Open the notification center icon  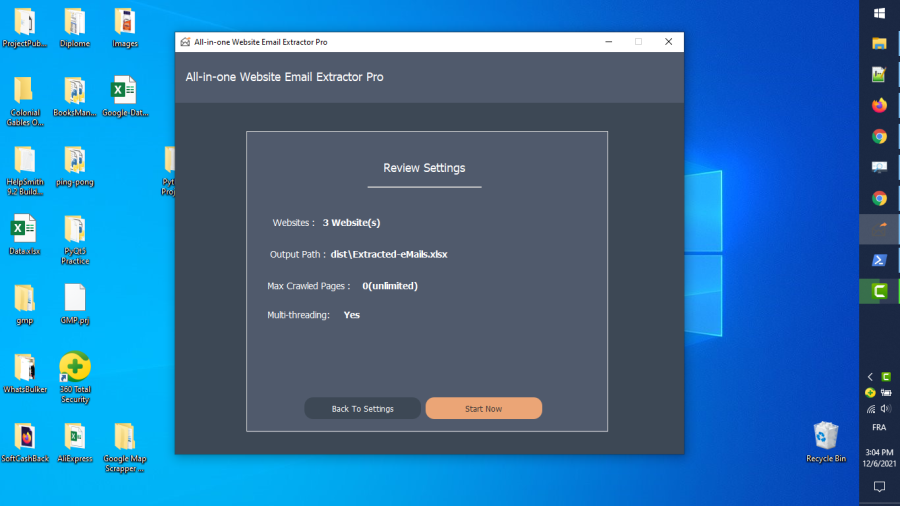pos(879,486)
